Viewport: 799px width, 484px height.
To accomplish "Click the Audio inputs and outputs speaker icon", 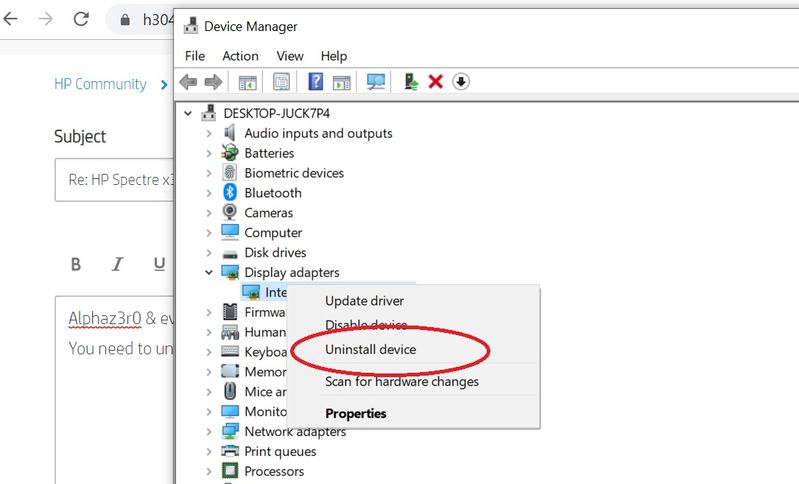I will pos(230,133).
